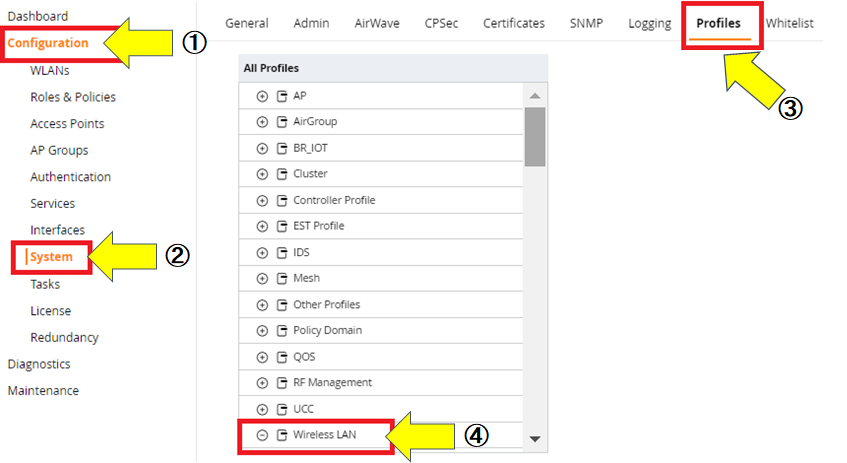Viewport: 847px width, 463px height.
Task: Collapse the Wireless LAN group
Action: tap(262, 435)
